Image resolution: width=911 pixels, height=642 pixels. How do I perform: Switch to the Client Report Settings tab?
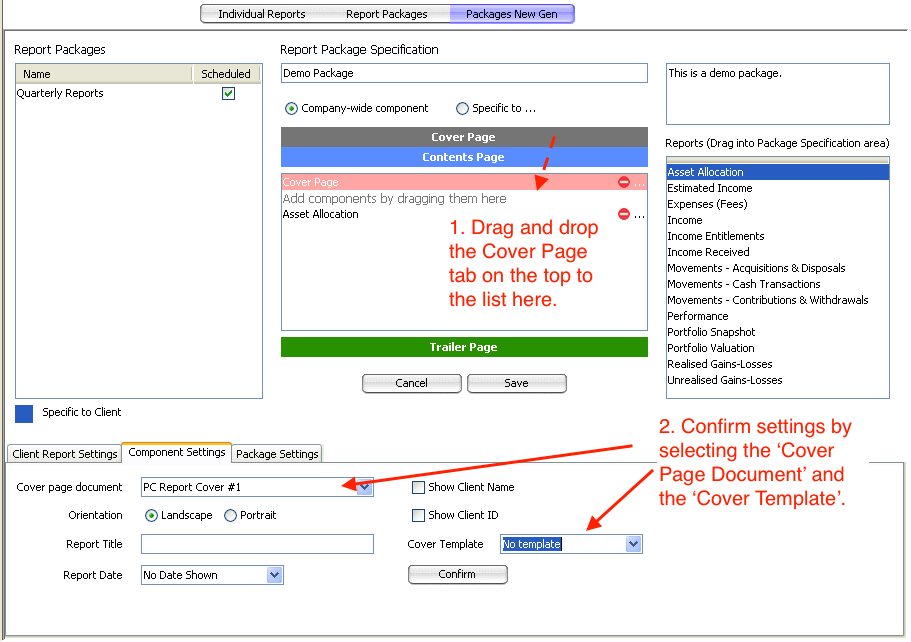click(x=65, y=453)
